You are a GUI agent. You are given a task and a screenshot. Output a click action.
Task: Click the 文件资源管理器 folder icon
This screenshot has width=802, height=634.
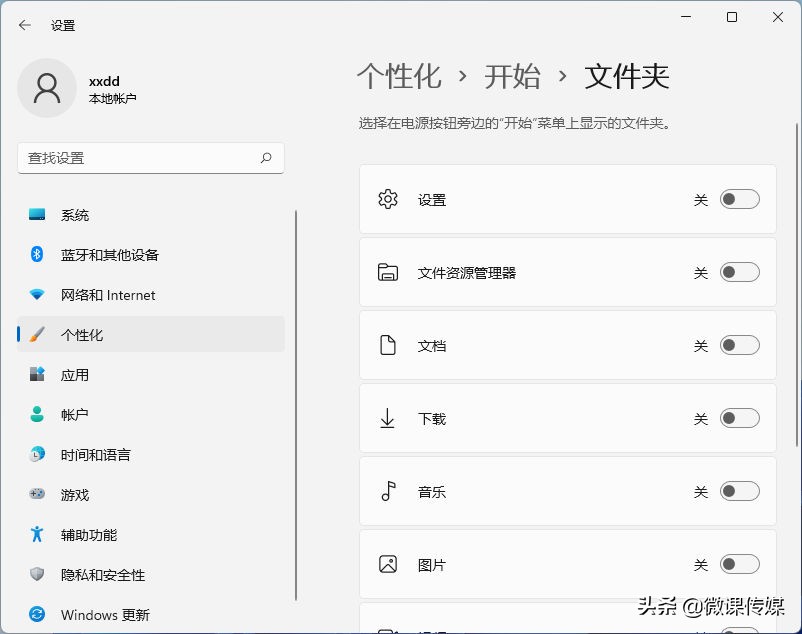click(388, 273)
